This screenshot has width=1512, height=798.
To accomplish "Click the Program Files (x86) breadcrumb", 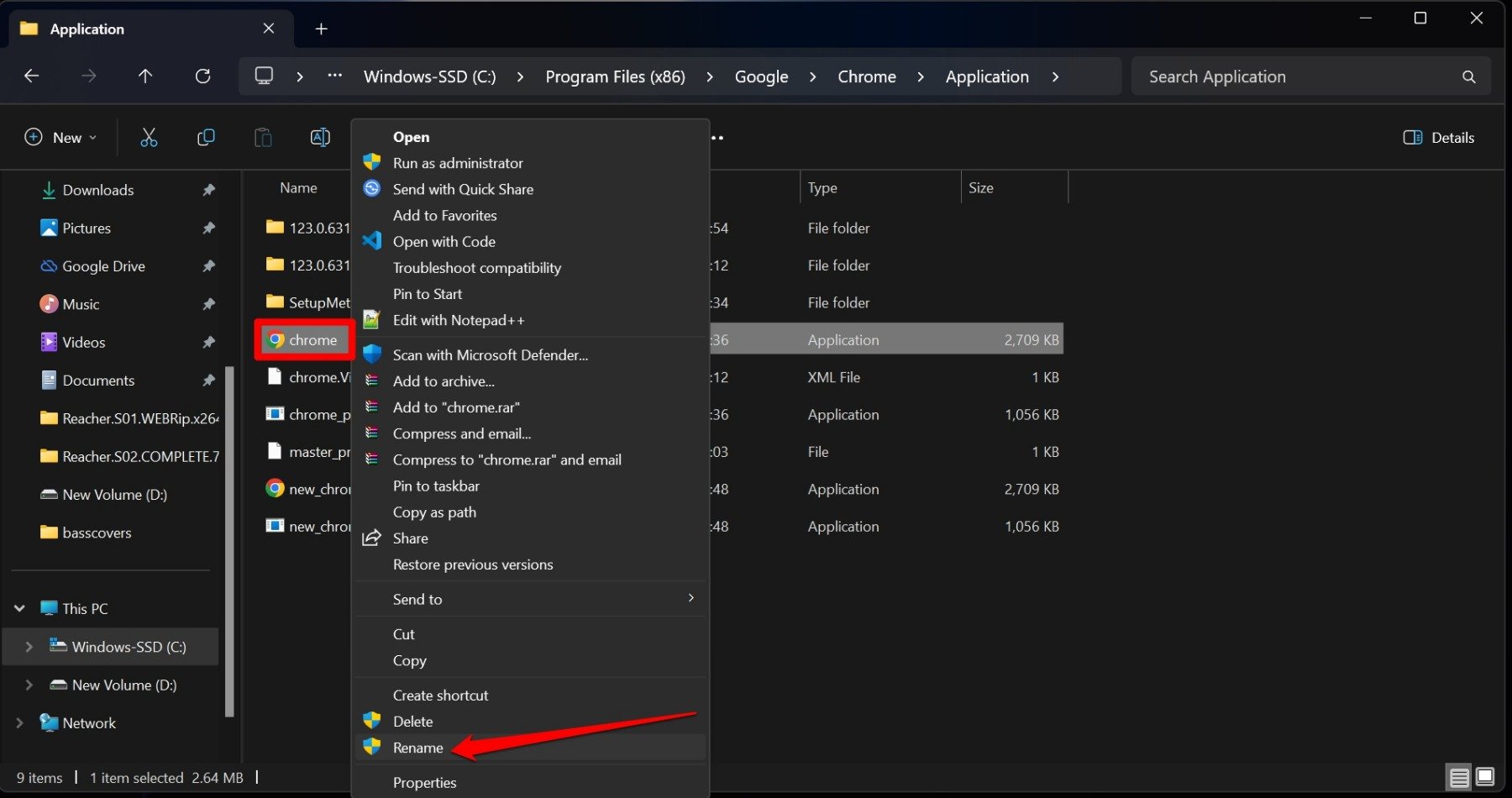I will [615, 76].
